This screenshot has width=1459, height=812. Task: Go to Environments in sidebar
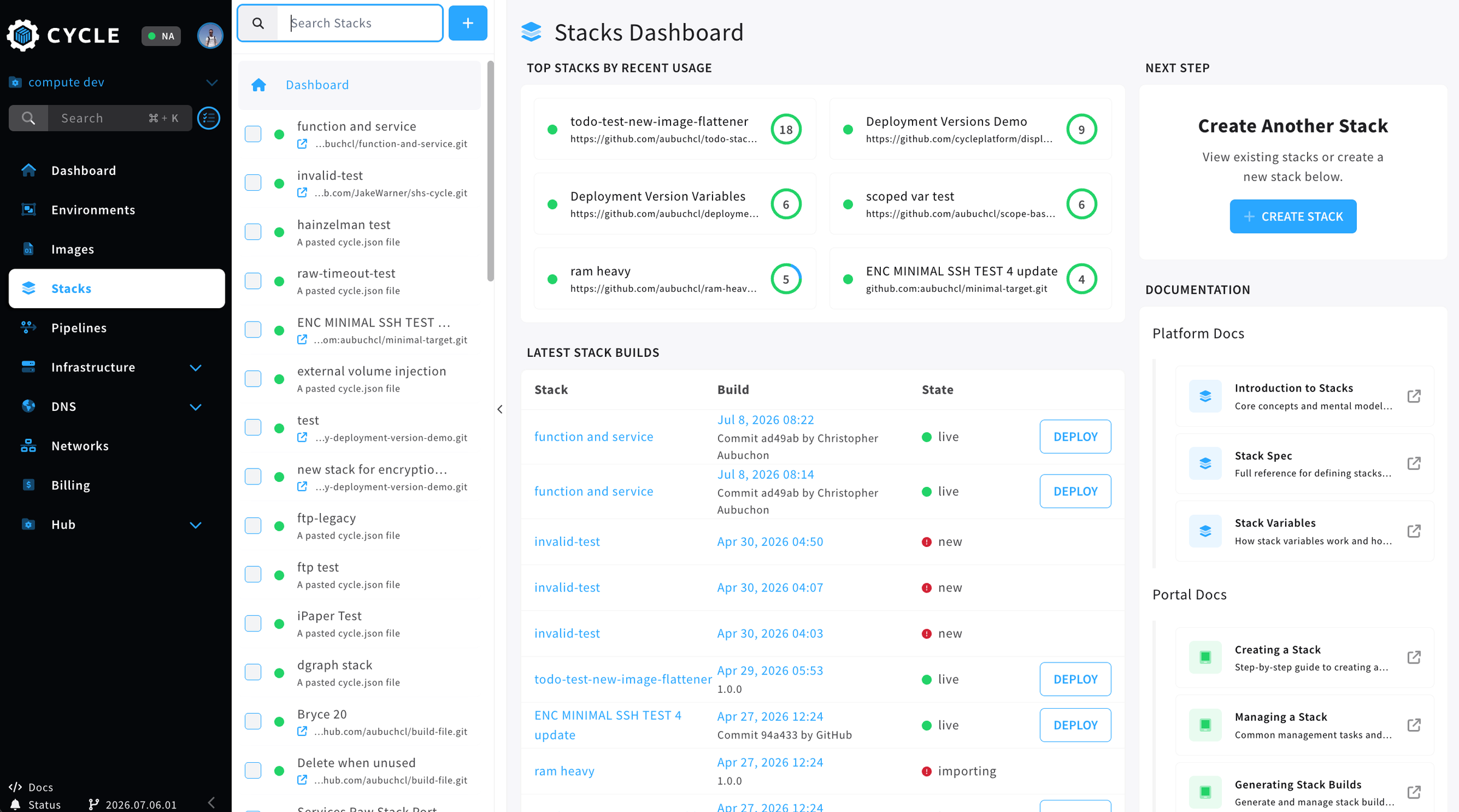(93, 210)
